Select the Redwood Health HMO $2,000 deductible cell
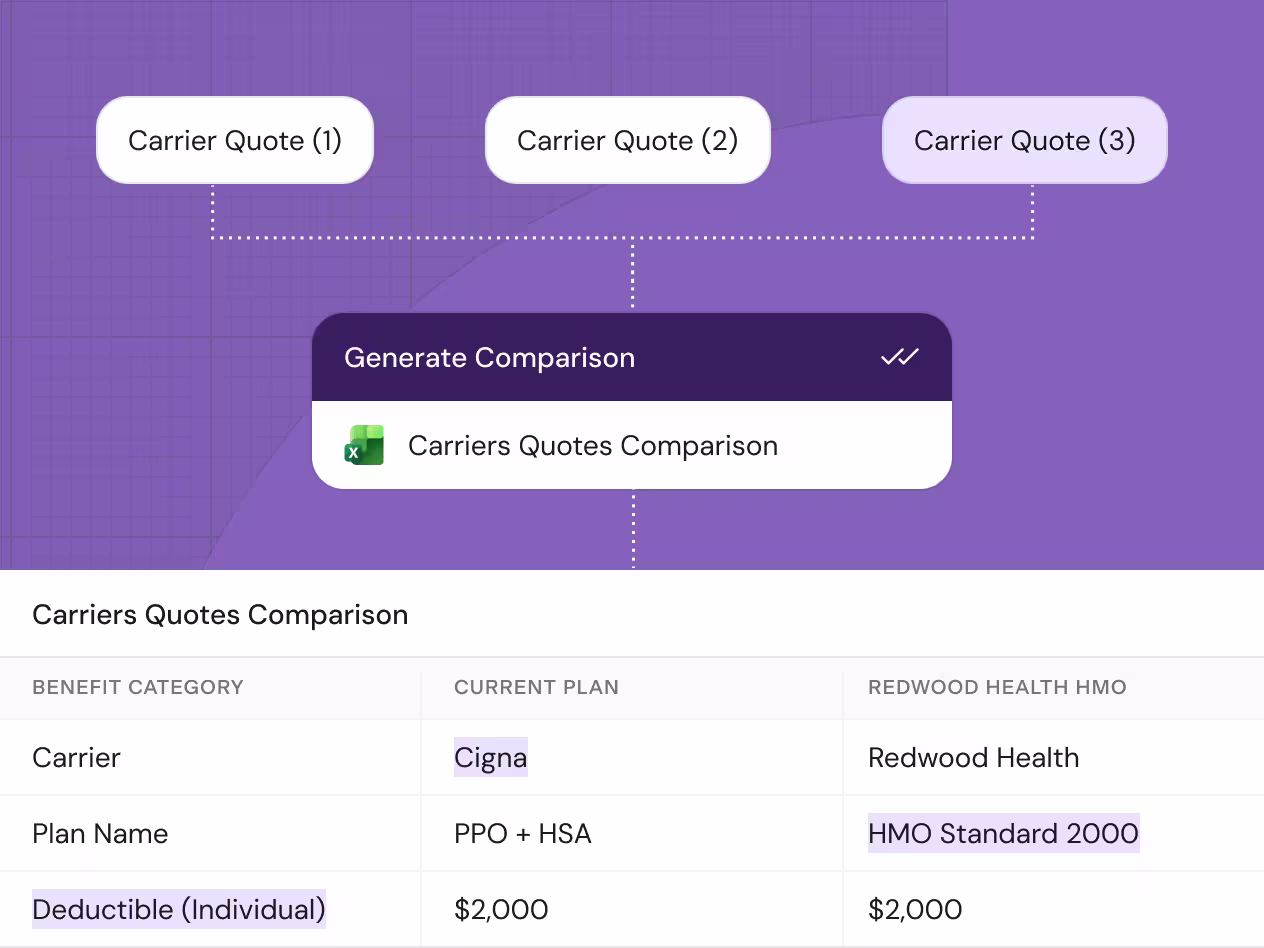The width and height of the screenshot is (1264, 948). pyautogui.click(x=915, y=909)
